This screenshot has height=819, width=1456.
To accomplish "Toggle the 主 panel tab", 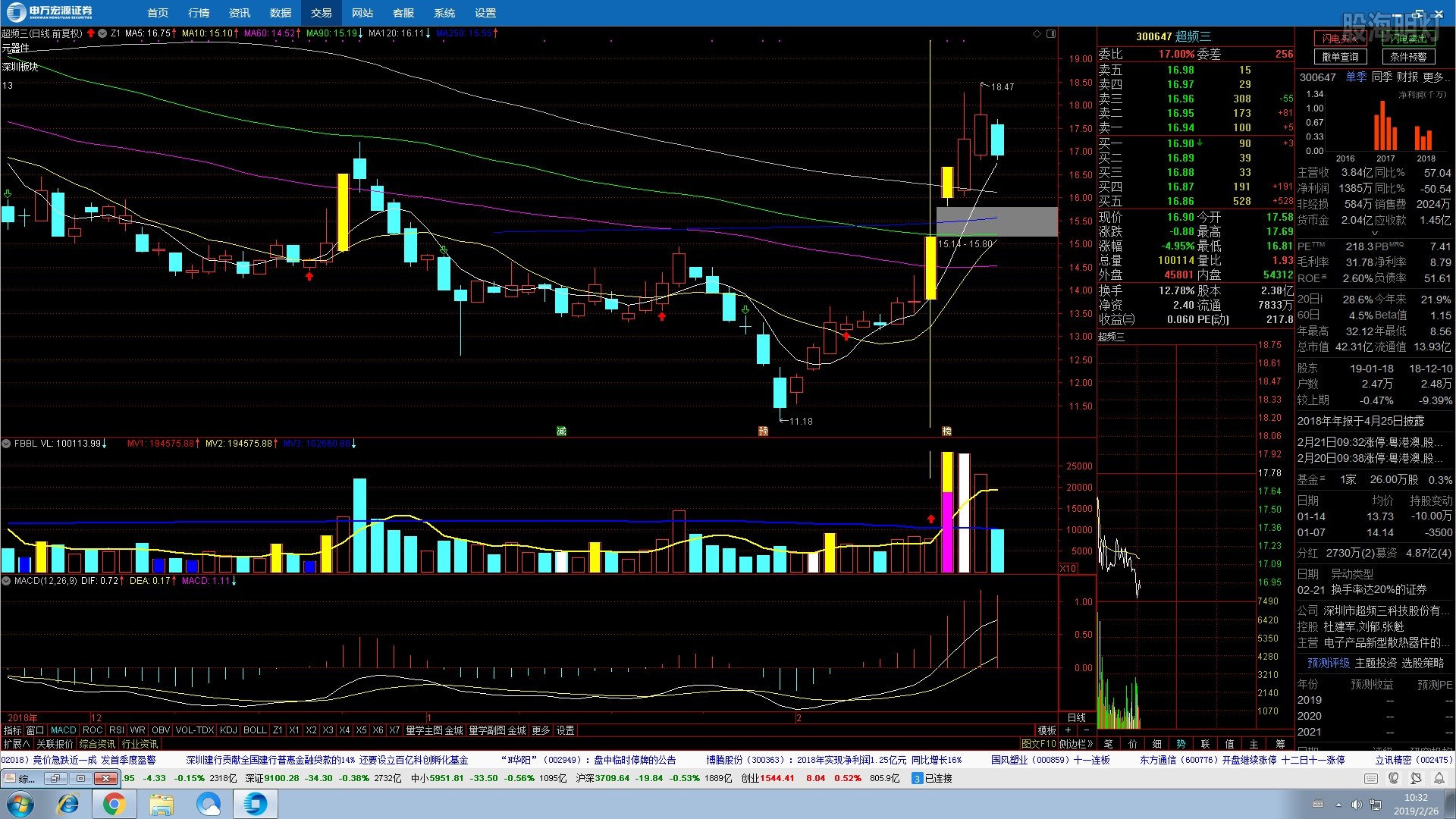I will tap(1254, 744).
